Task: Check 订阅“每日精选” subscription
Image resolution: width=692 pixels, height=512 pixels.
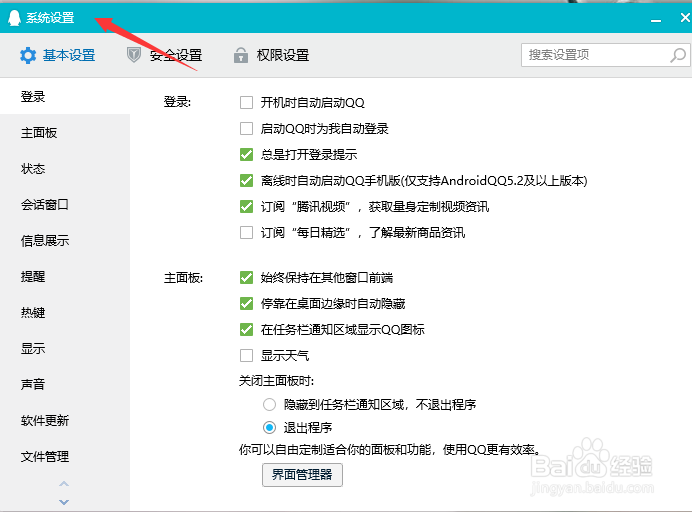Action: coord(246,232)
